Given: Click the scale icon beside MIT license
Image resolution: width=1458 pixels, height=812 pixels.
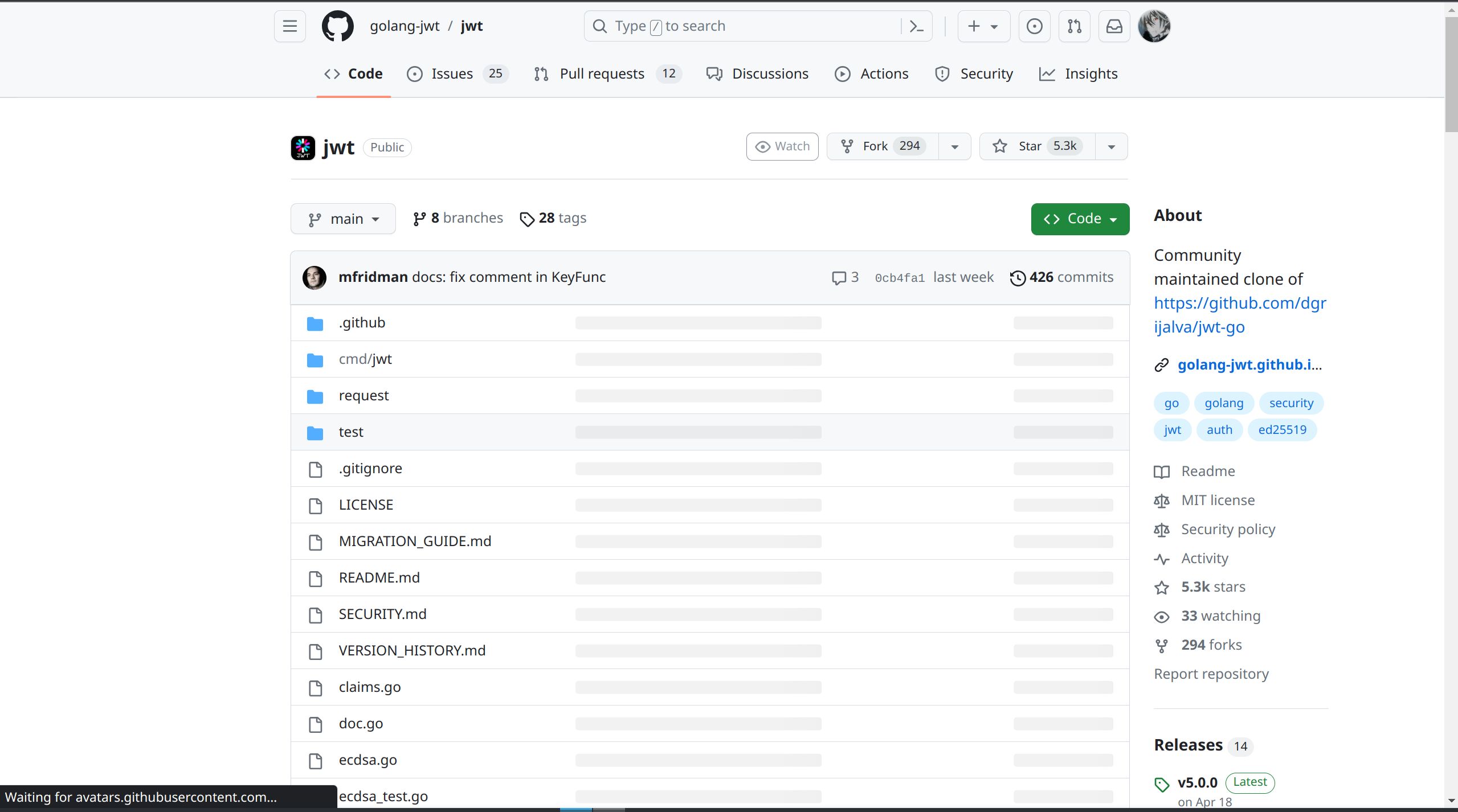Looking at the screenshot, I should tap(1161, 501).
